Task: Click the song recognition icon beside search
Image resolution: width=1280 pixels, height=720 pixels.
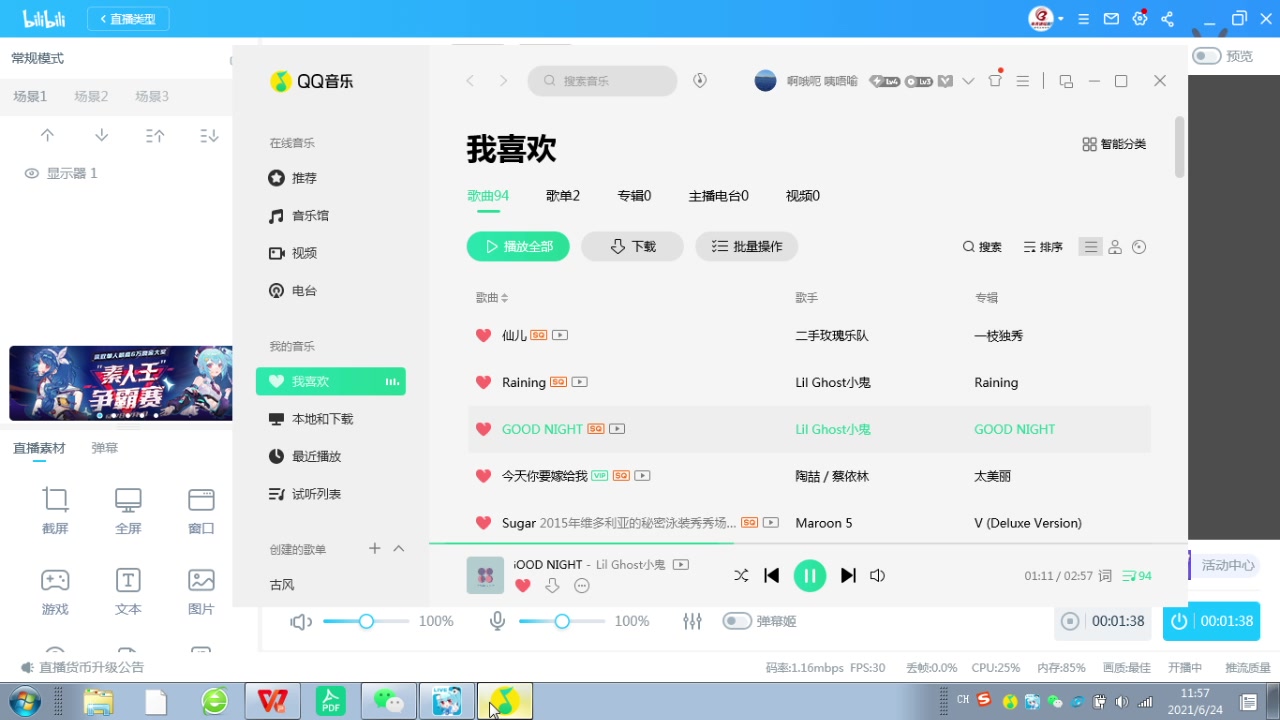Action: tap(700, 81)
